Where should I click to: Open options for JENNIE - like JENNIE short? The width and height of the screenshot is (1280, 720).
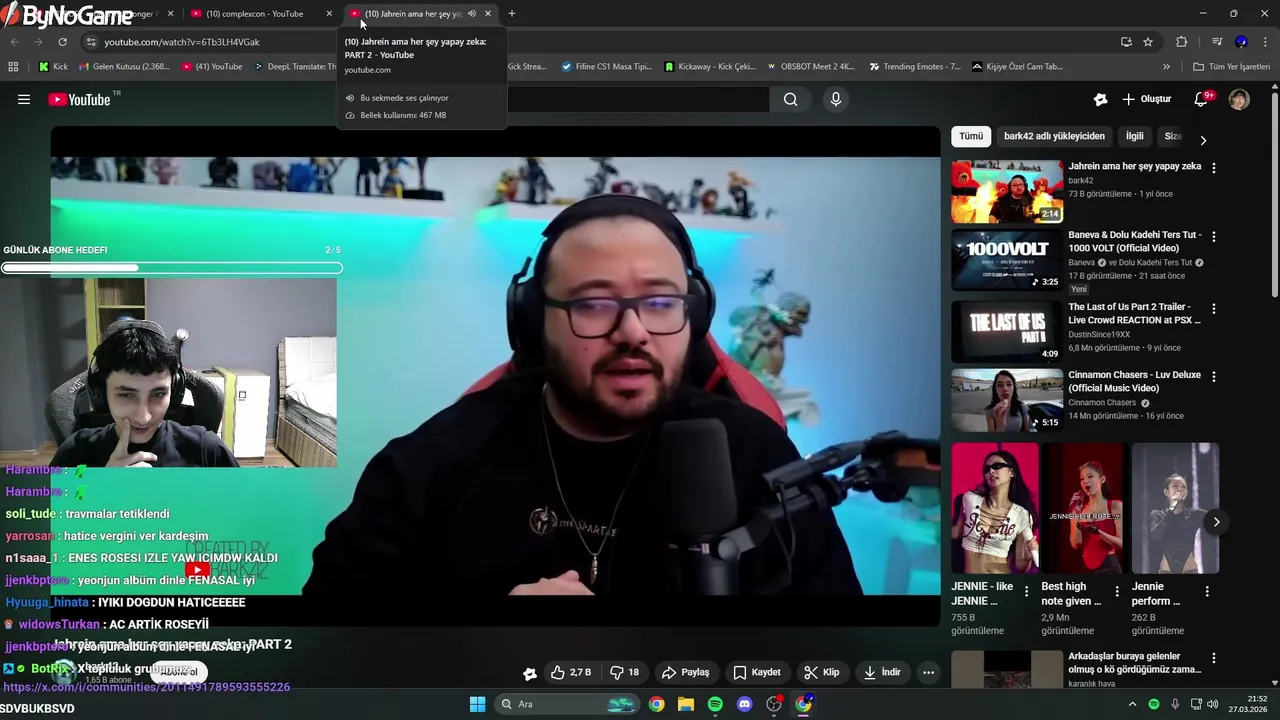(1026, 592)
